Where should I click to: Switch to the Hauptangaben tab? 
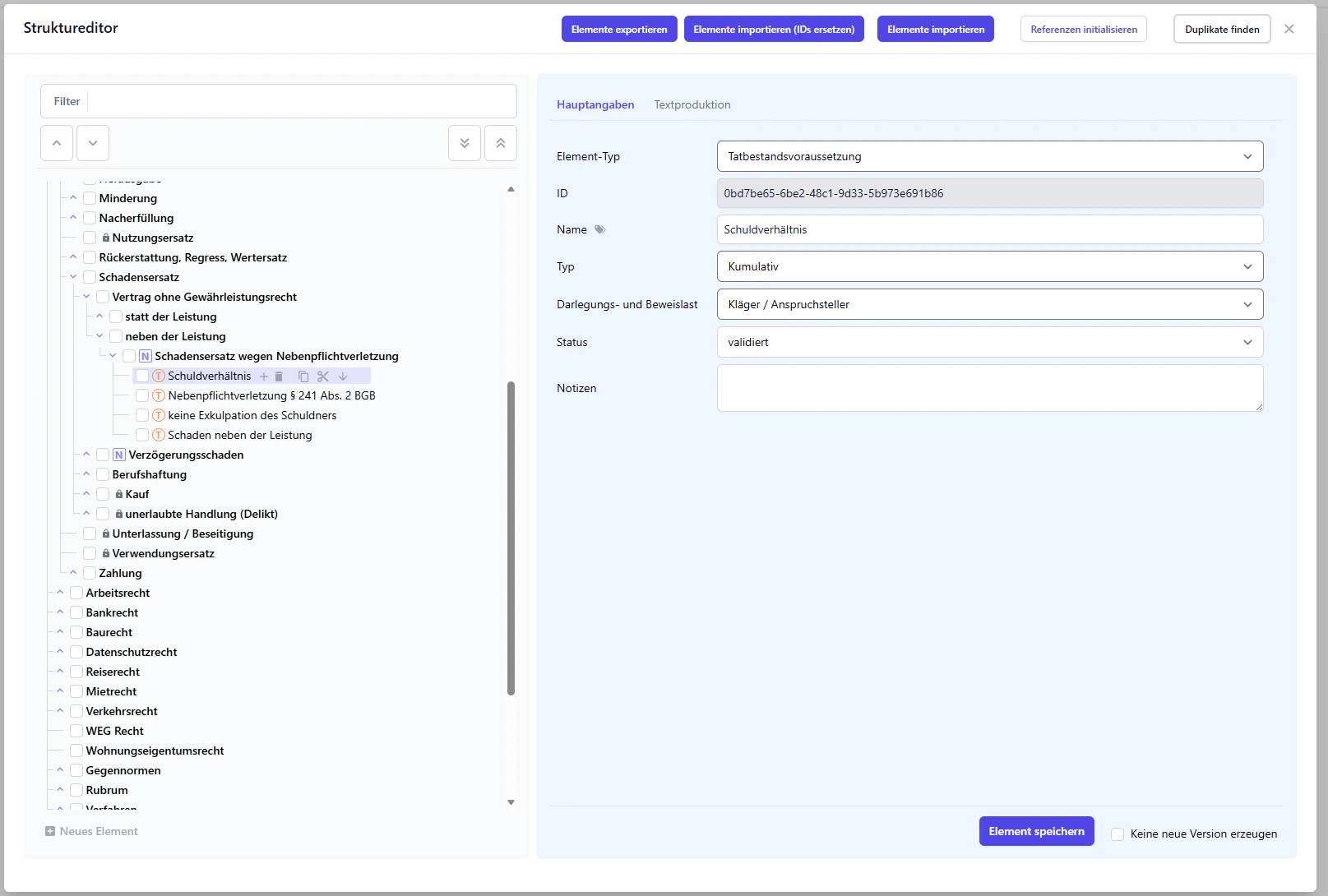pyautogui.click(x=595, y=104)
